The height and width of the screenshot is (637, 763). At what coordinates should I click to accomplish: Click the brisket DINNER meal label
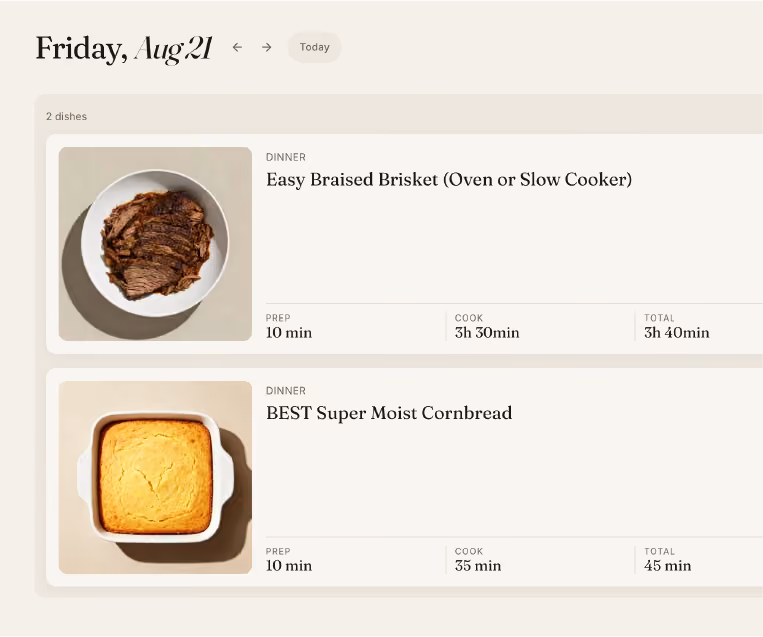coord(286,157)
